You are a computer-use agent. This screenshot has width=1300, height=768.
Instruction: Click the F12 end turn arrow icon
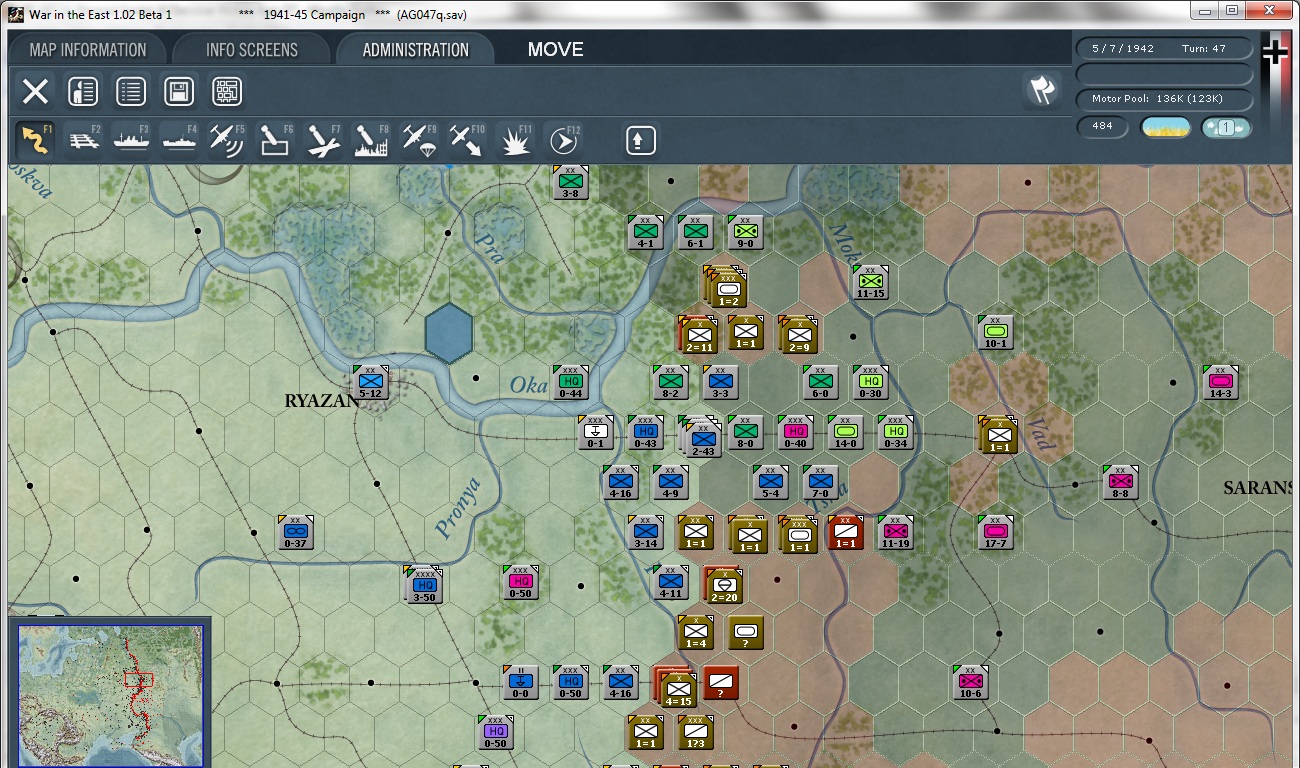[564, 140]
